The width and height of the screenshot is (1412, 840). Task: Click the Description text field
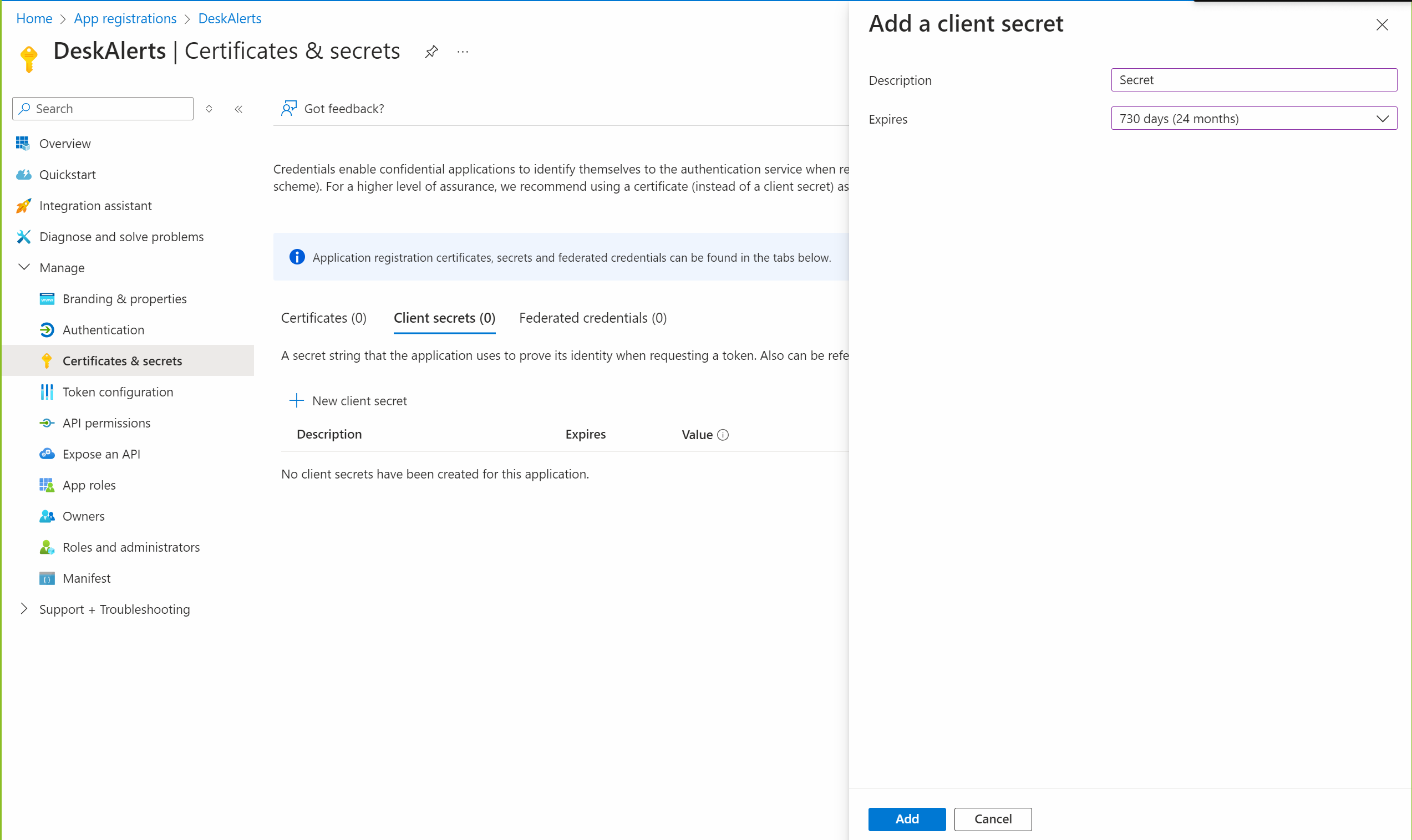[1253, 80]
